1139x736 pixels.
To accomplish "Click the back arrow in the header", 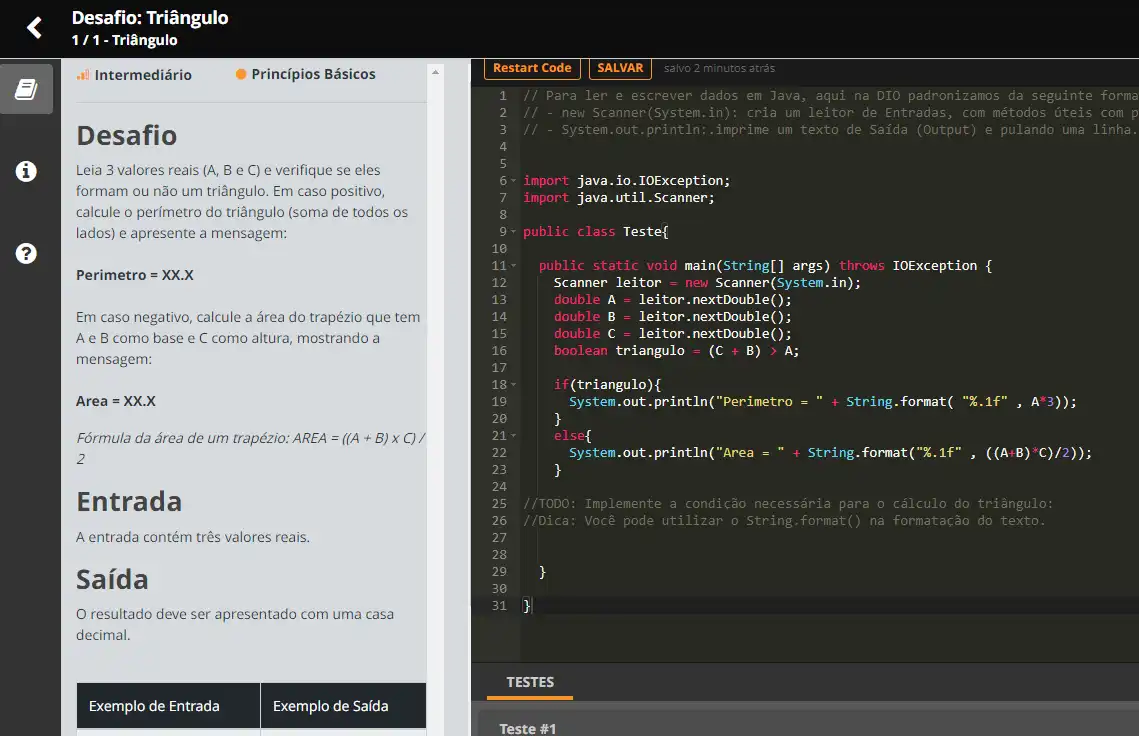I will pyautogui.click(x=34, y=28).
